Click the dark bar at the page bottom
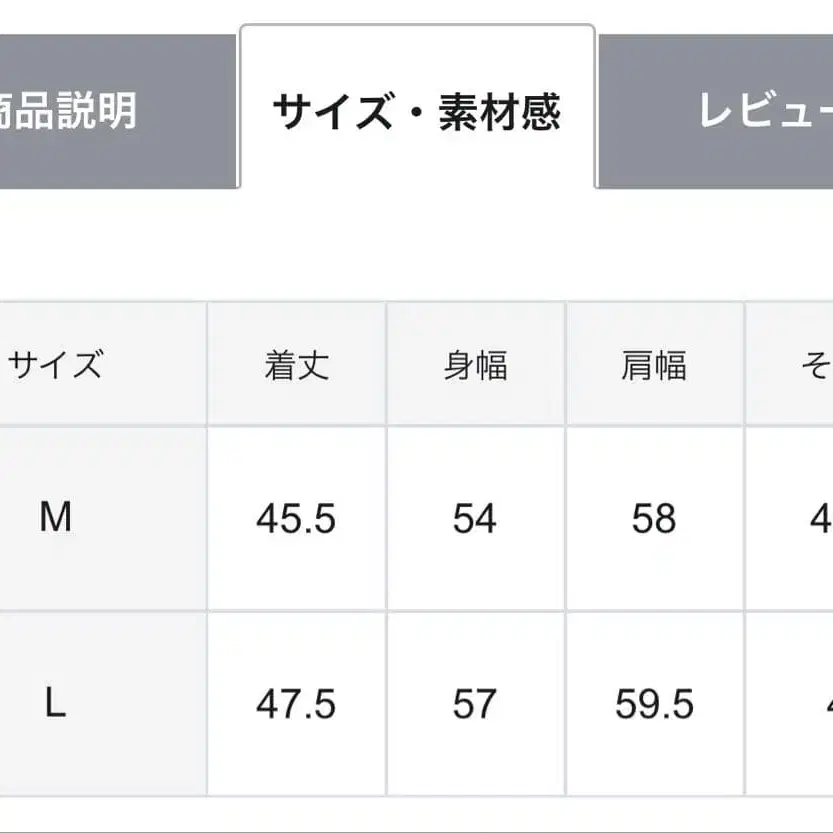This screenshot has height=833, width=833. tap(416, 828)
